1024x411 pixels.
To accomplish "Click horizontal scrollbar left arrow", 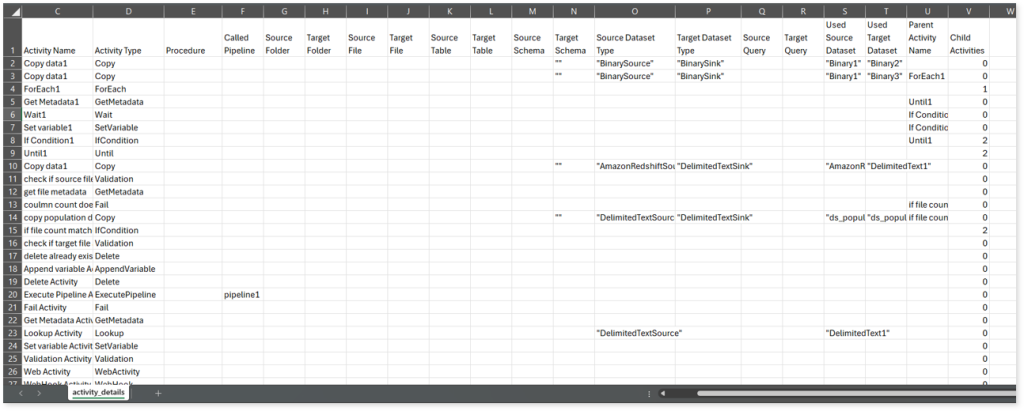I will (x=662, y=393).
